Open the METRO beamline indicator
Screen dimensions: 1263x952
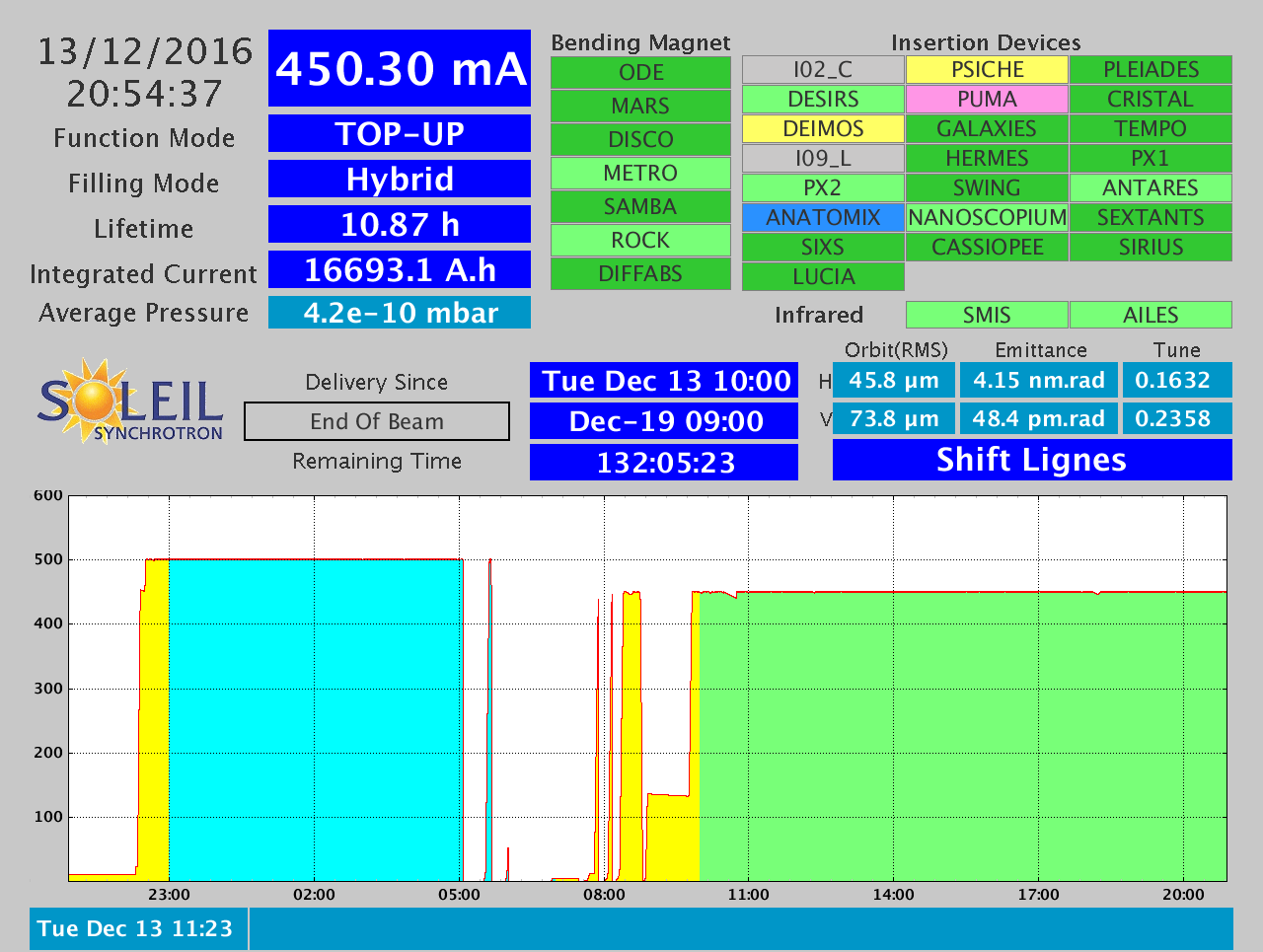pyautogui.click(x=640, y=173)
